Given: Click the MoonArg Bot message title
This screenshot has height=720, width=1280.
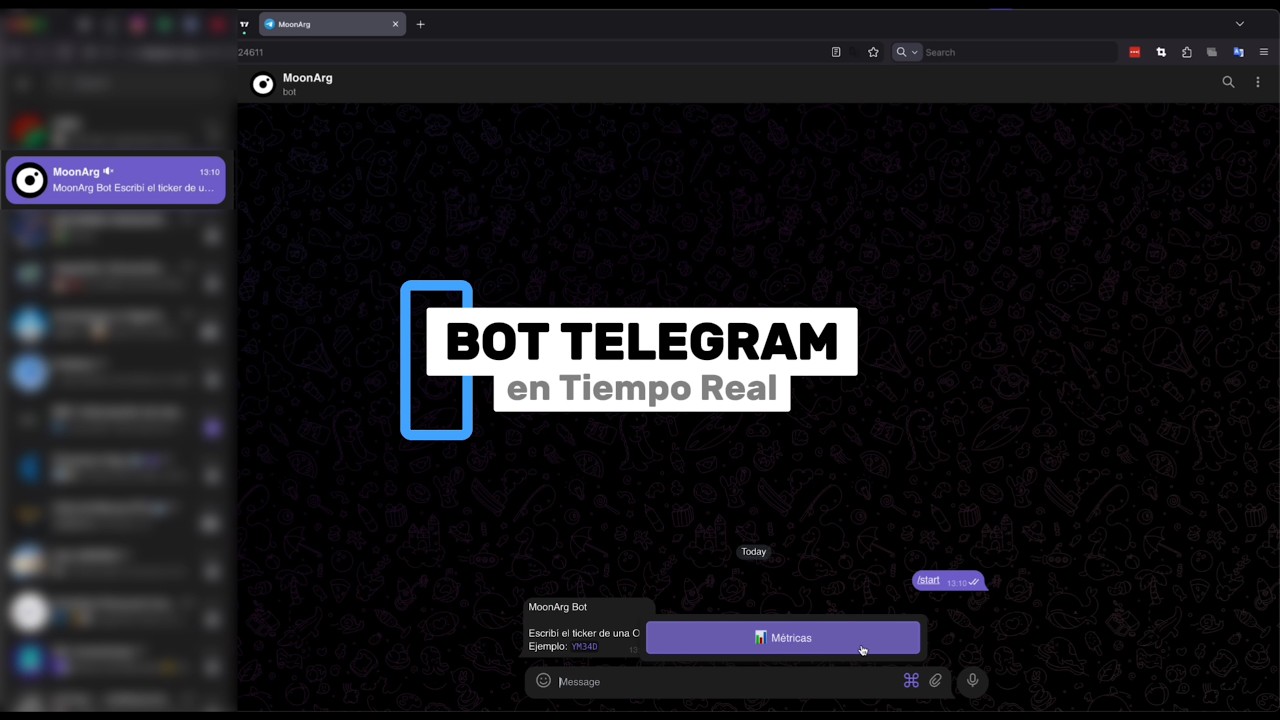Looking at the screenshot, I should [558, 607].
